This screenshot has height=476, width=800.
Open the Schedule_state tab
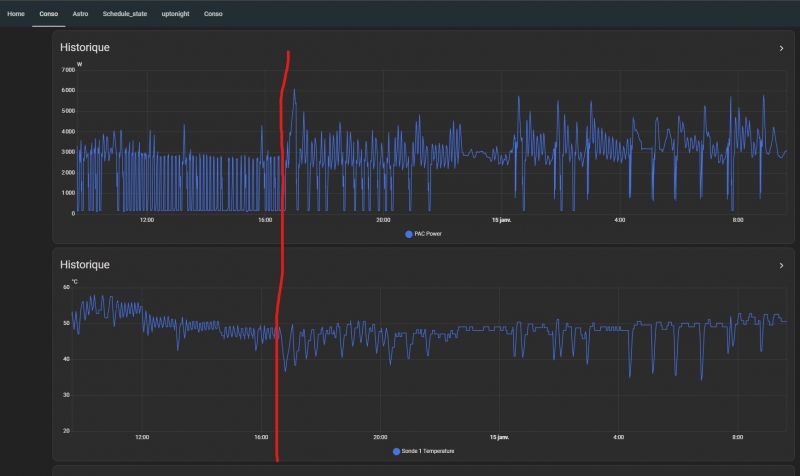click(124, 14)
